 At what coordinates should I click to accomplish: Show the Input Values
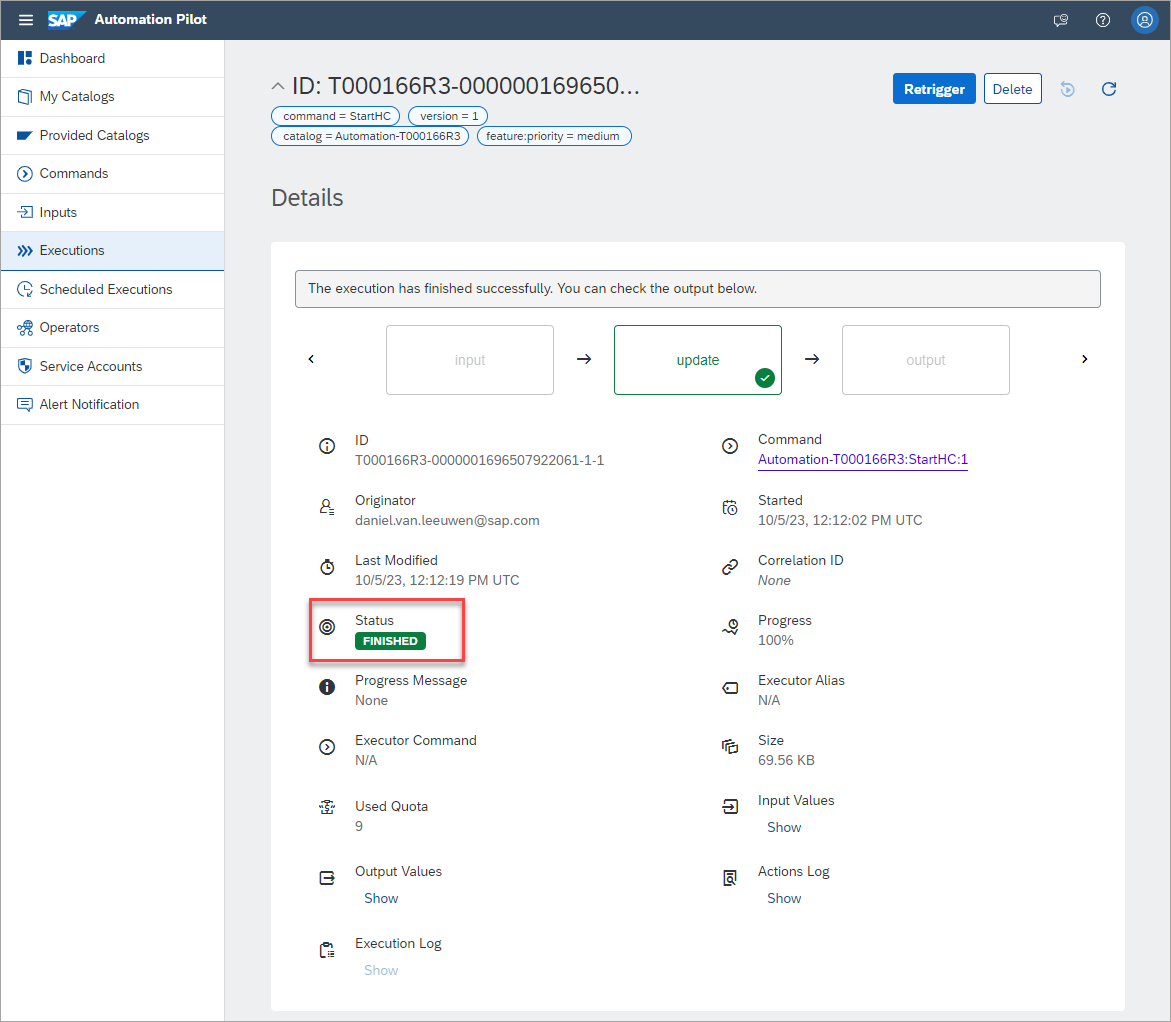pos(783,827)
